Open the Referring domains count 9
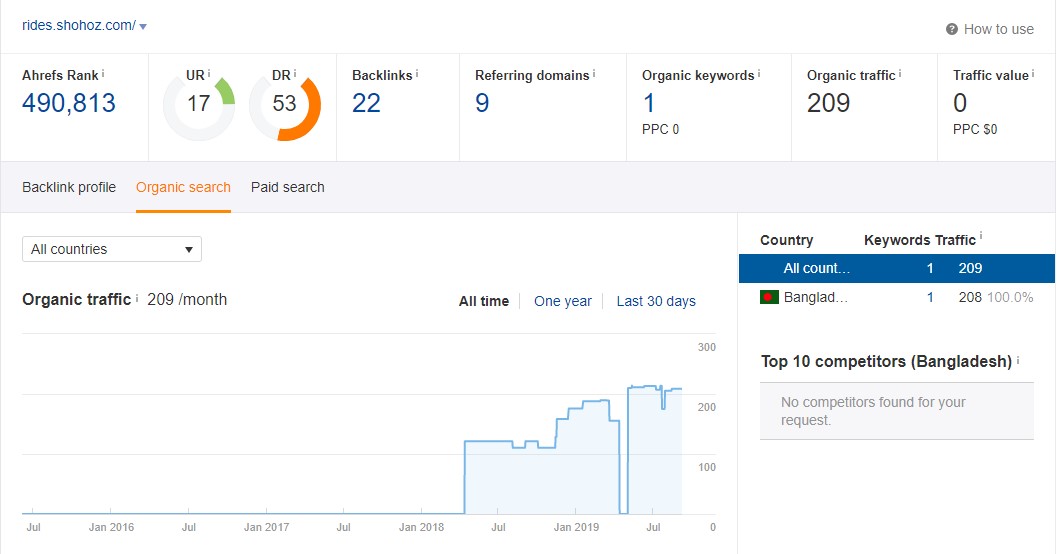Image resolution: width=1064 pixels, height=554 pixels. 482,103
